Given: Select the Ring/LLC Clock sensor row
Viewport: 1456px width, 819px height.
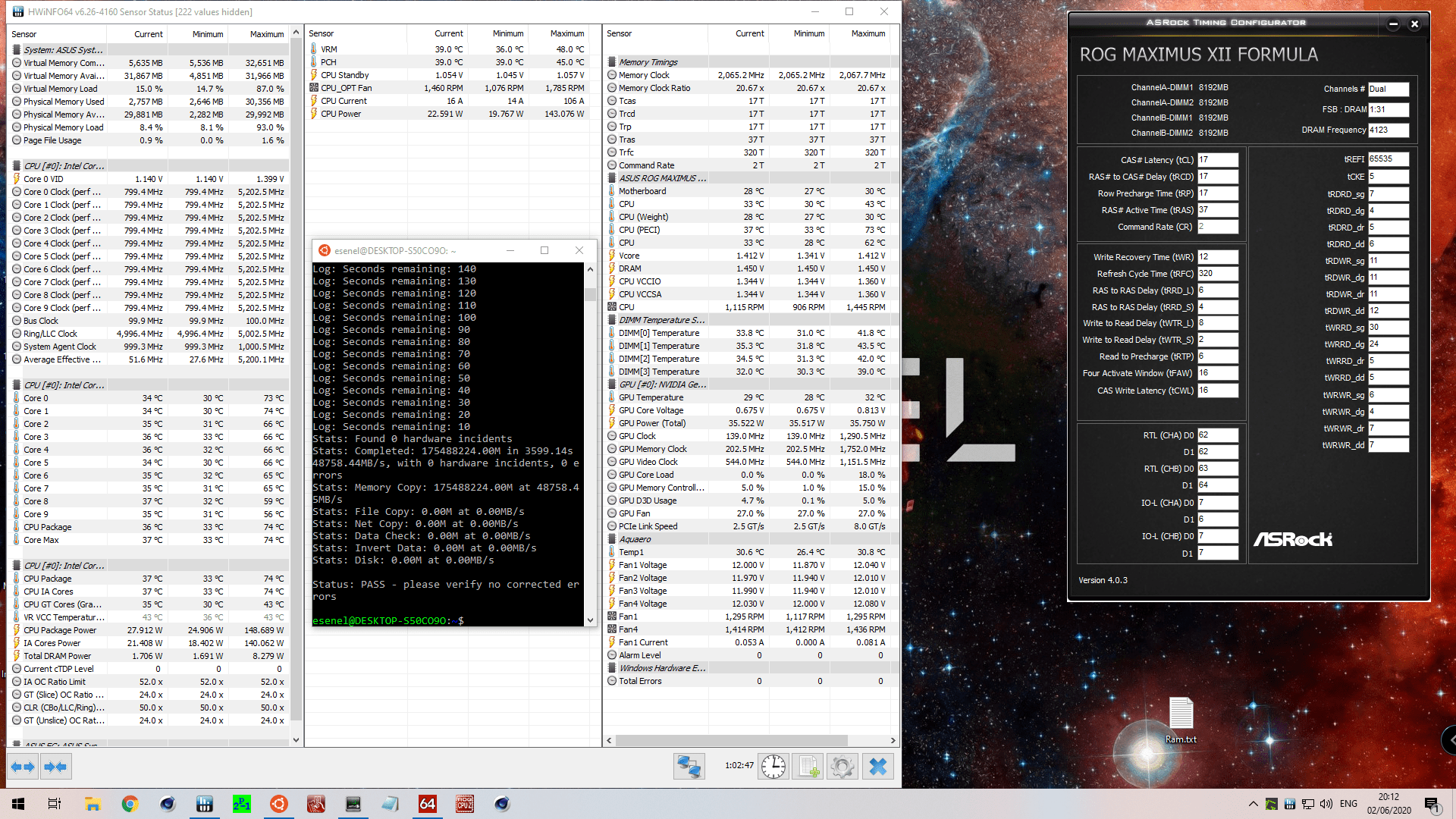Looking at the screenshot, I should point(149,334).
